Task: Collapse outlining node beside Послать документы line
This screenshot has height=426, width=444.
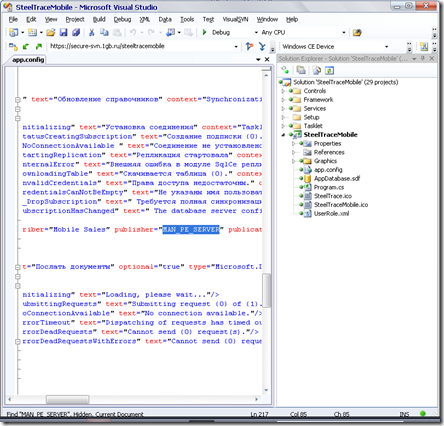Action: point(18,267)
